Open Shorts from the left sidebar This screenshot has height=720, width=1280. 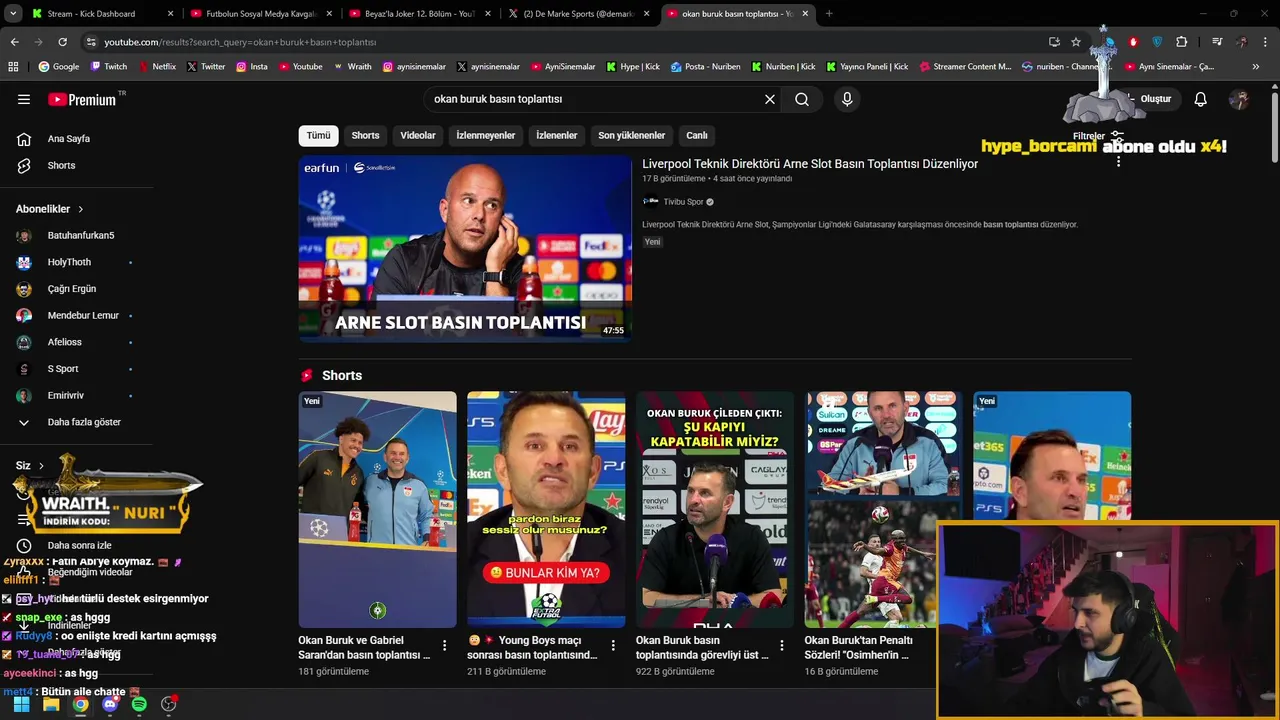pyautogui.click(x=61, y=165)
